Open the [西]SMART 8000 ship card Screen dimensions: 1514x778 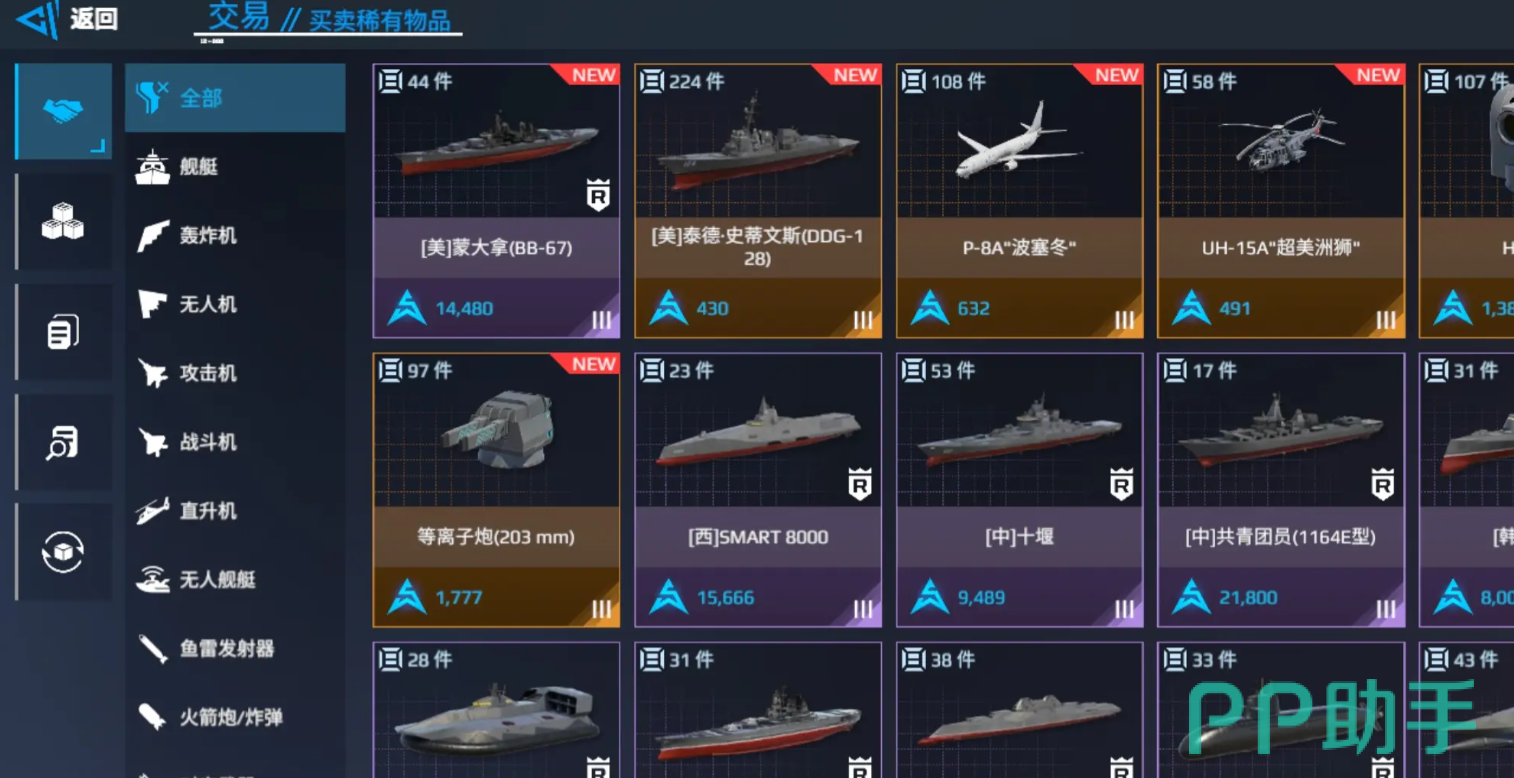758,490
